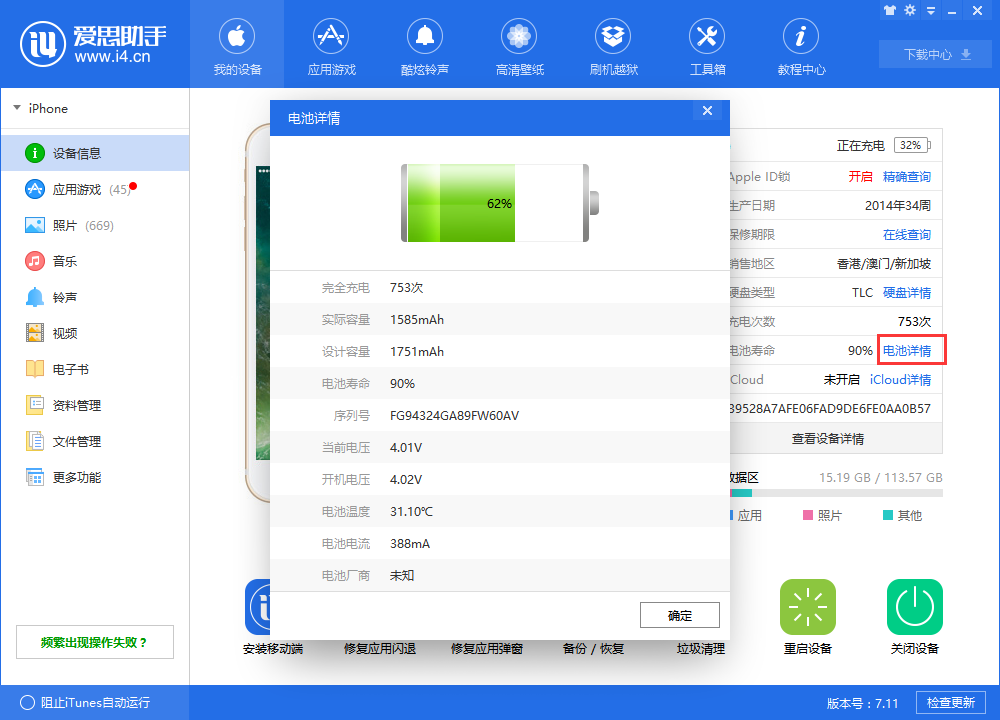Collapse the iPhone device list
This screenshot has height=720, width=1000.
tap(17, 108)
